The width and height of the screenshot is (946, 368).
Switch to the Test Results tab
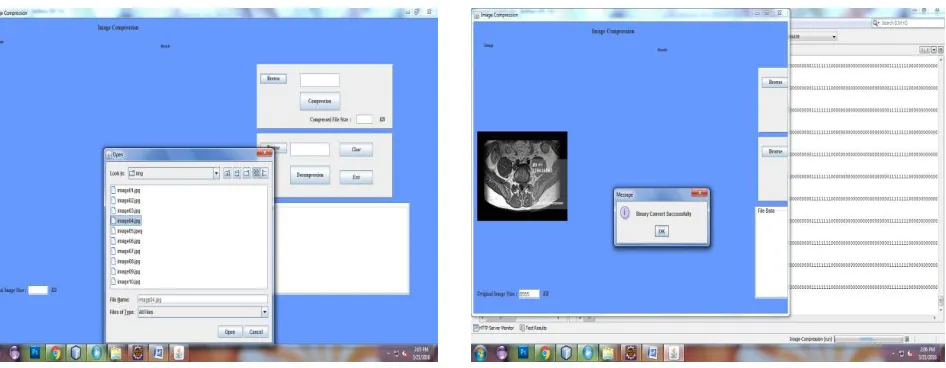click(533, 328)
